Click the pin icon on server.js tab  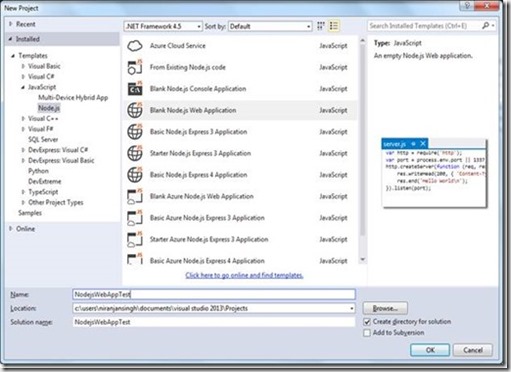tap(413, 144)
